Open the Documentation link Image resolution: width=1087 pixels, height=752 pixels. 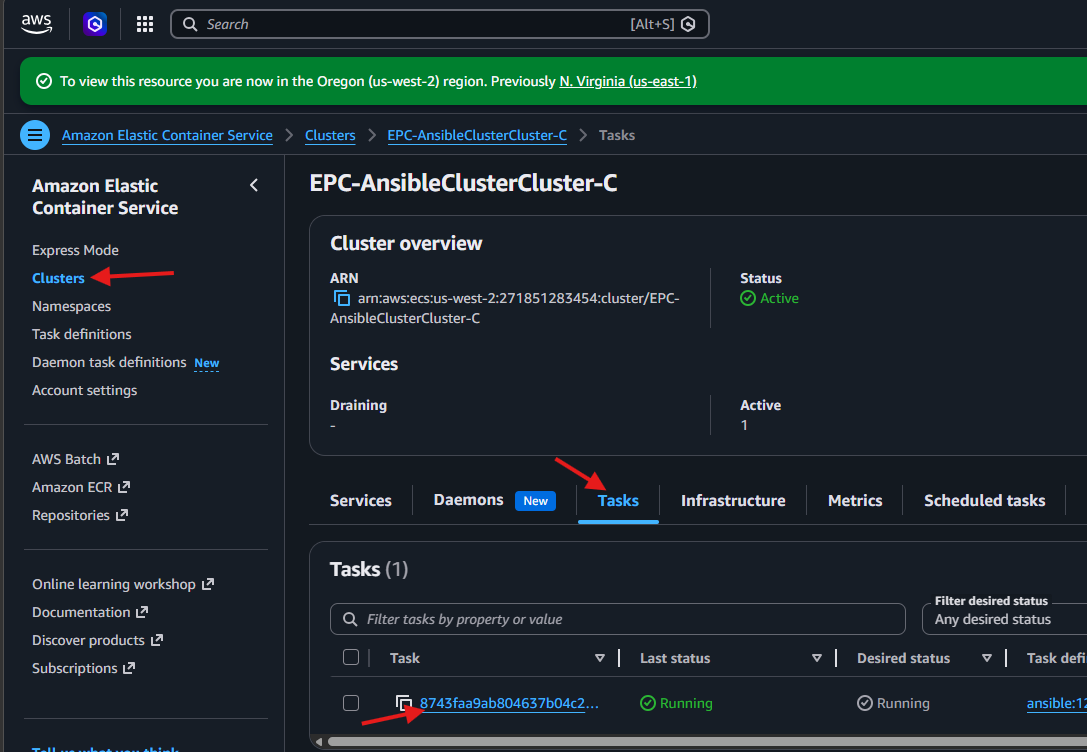click(x=81, y=612)
